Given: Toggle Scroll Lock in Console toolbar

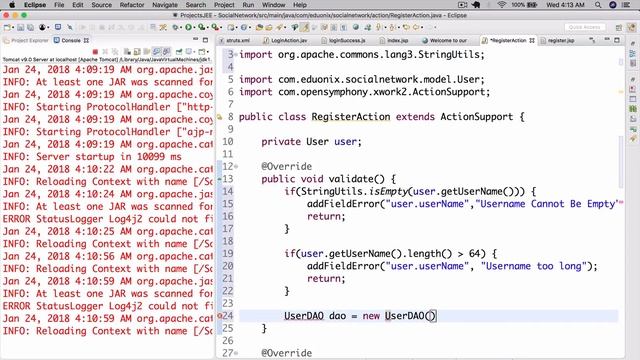Looking at the screenshot, I should pos(137,52).
